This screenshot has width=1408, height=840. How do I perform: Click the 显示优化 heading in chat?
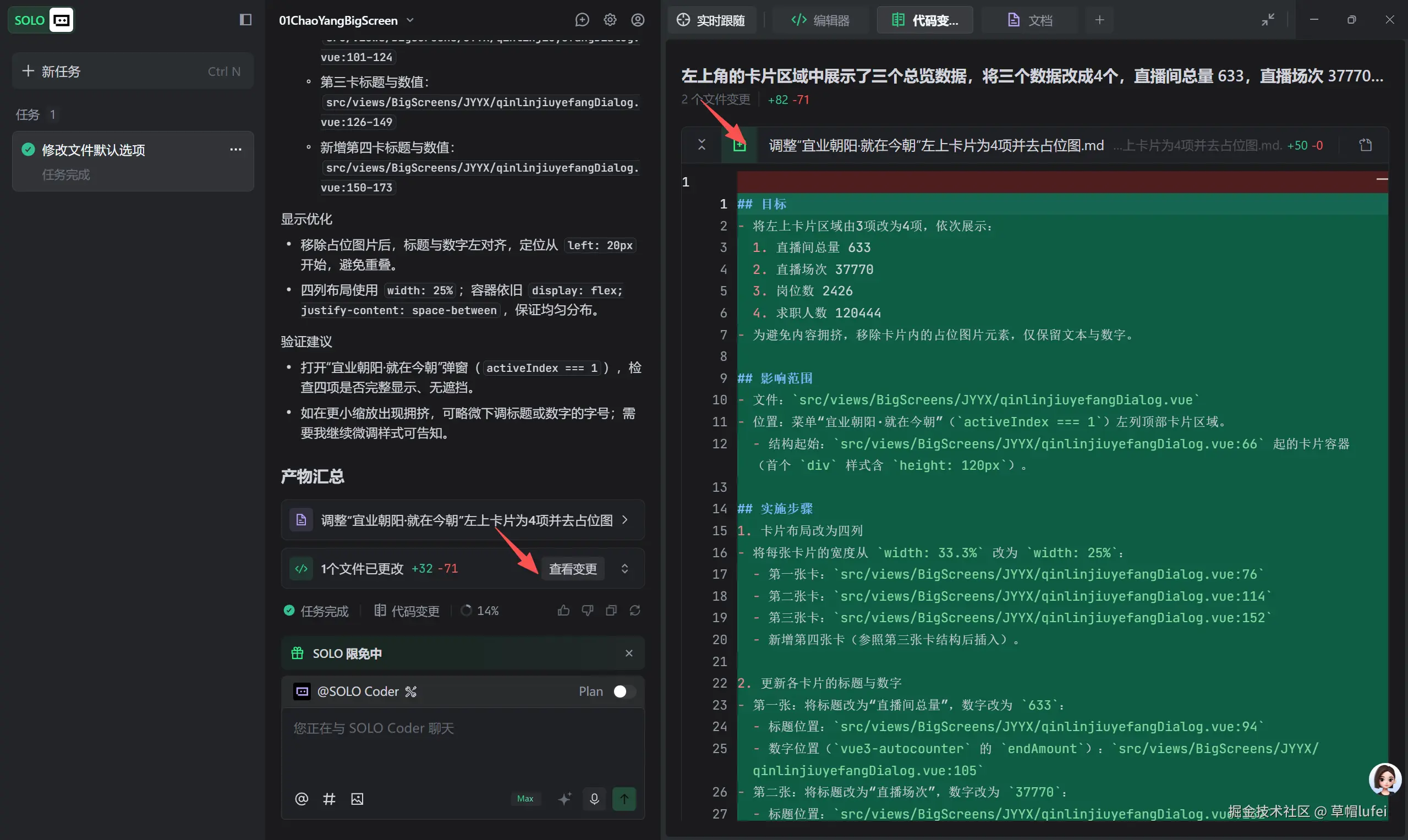click(306, 219)
